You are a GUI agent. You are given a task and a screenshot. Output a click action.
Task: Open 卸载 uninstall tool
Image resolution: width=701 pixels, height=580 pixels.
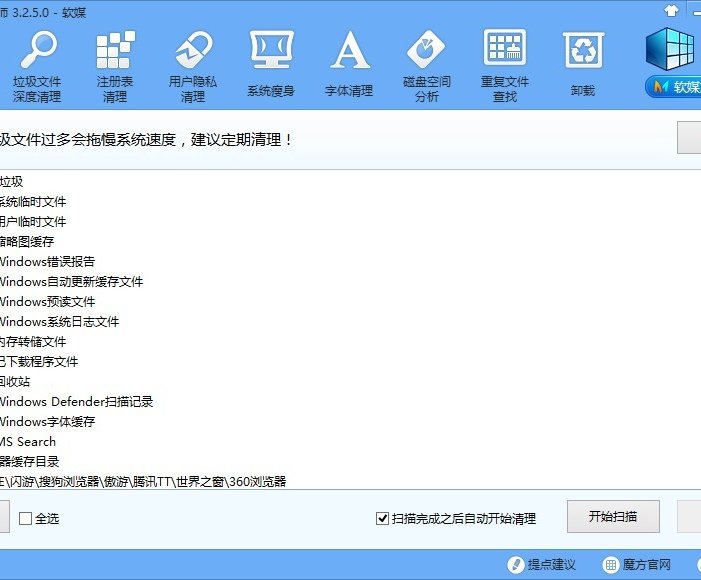583,64
